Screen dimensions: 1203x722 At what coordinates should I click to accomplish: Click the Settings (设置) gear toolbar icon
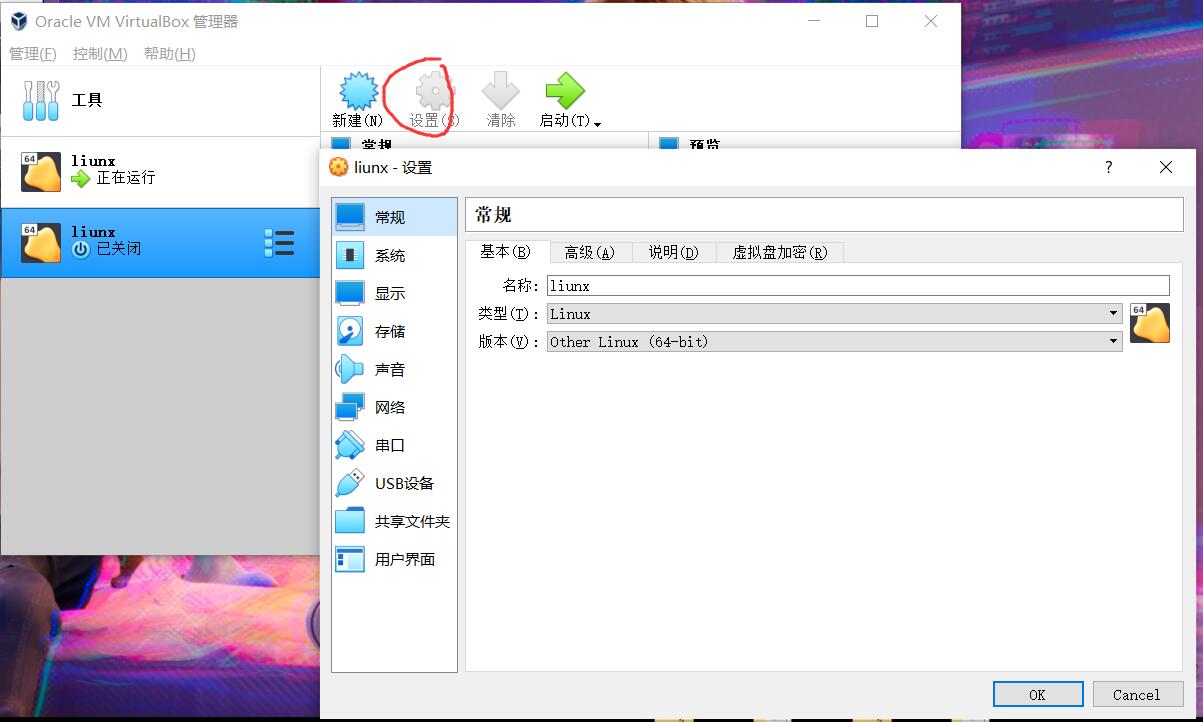pos(434,91)
